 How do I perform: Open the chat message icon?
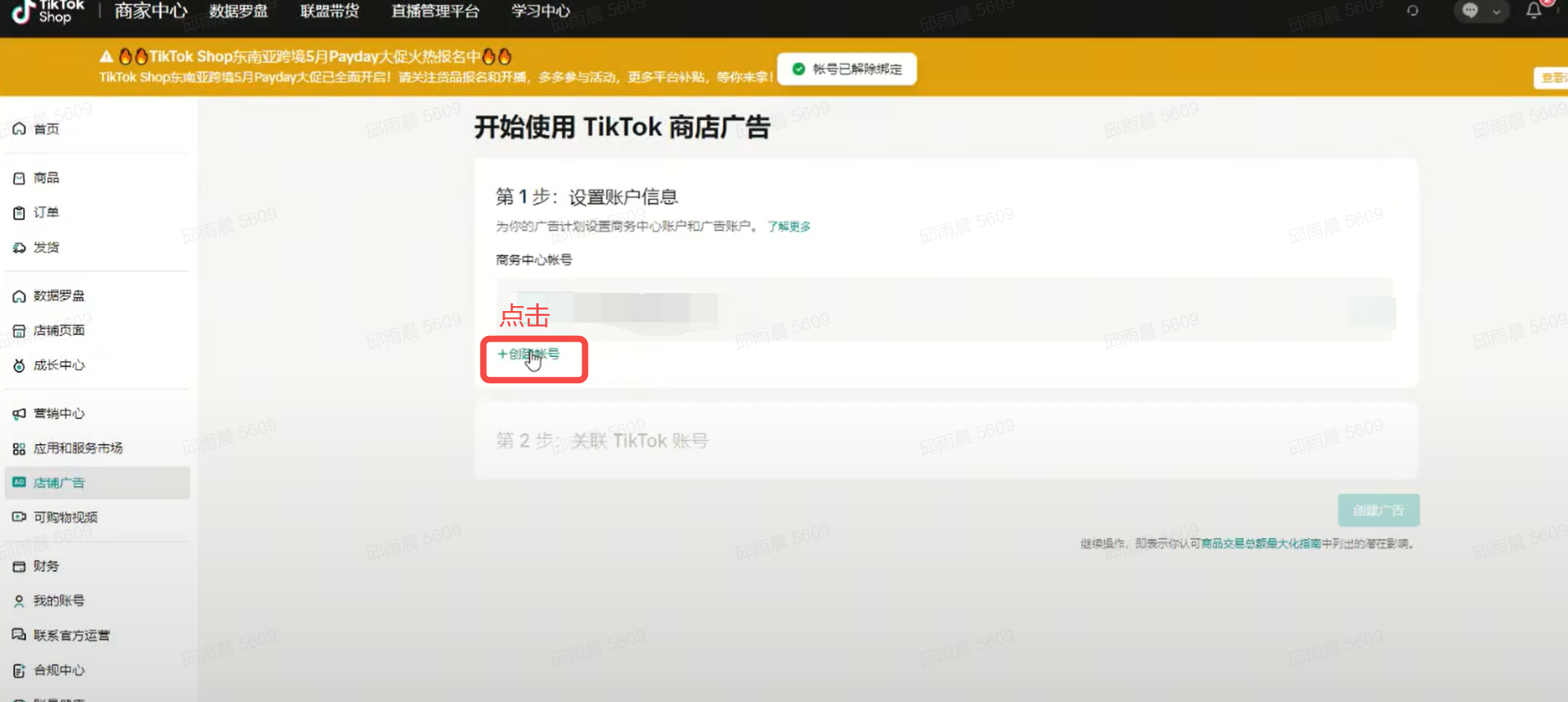point(1470,11)
